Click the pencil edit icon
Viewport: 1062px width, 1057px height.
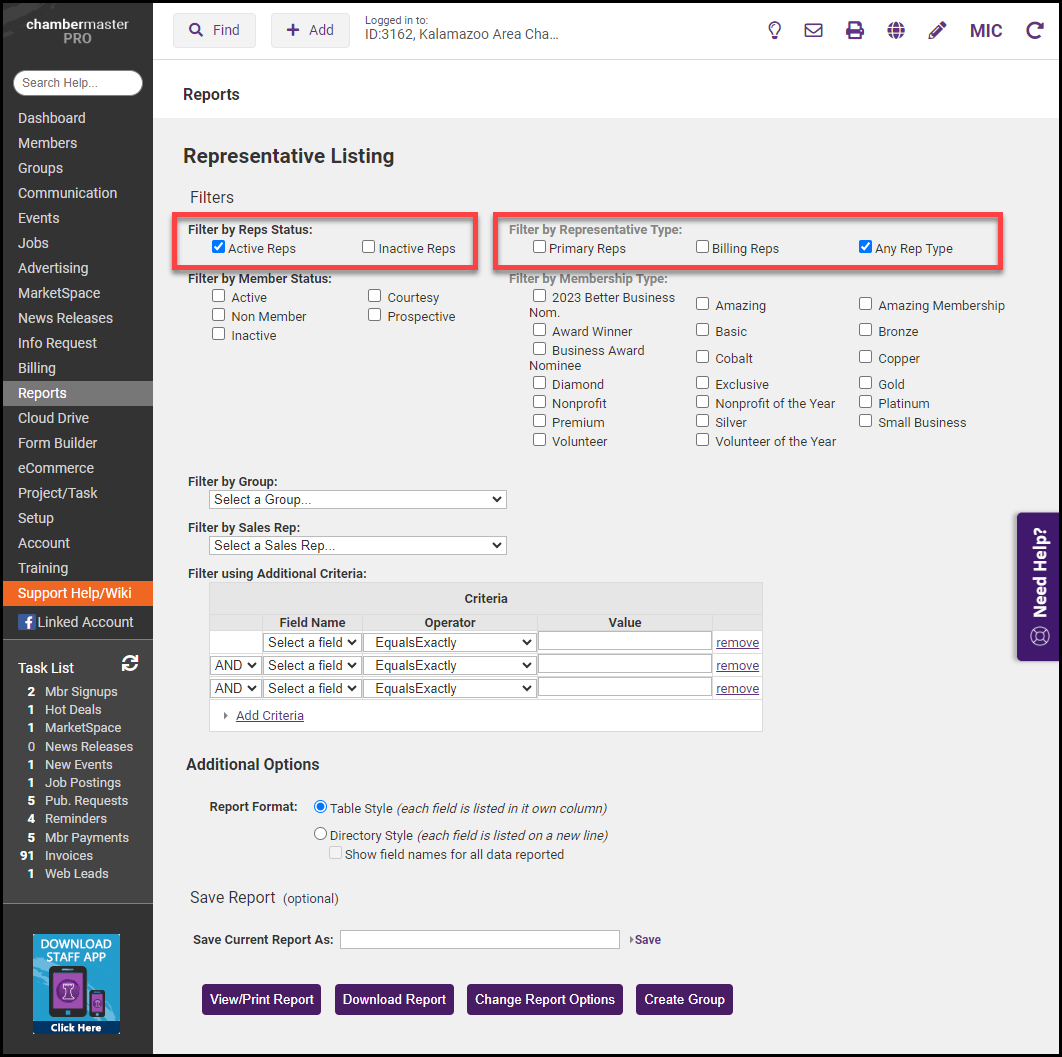pos(937,30)
